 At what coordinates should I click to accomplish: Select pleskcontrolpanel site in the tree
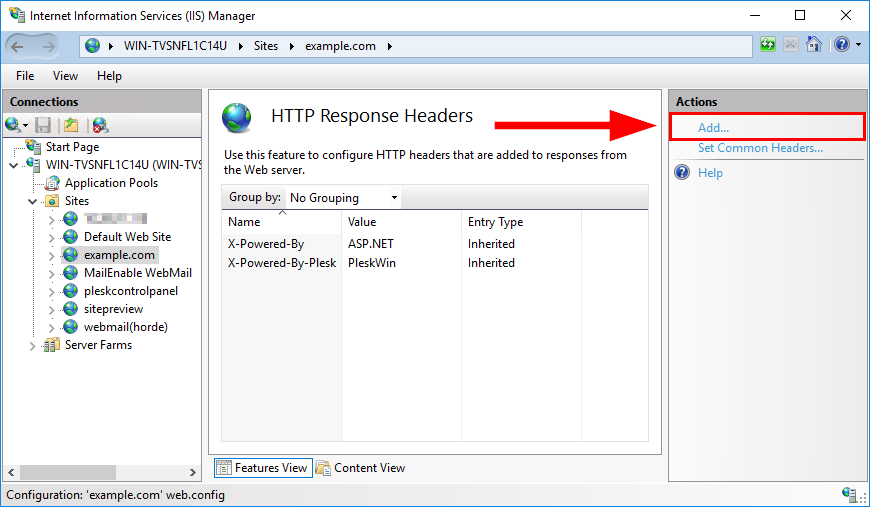tap(130, 291)
